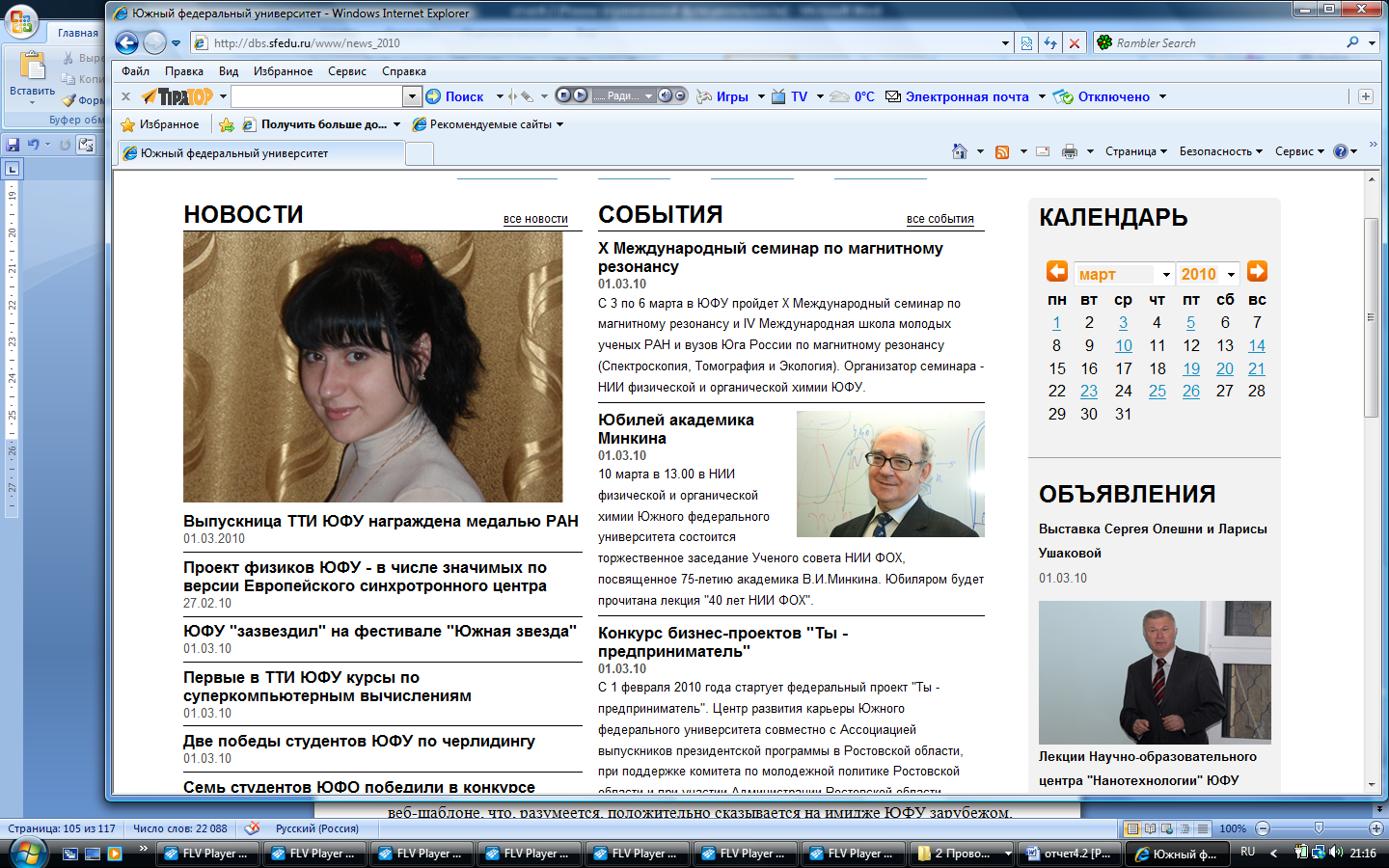Click the Word zoom in plus button
The height and width of the screenshot is (868, 1389).
1376,828
